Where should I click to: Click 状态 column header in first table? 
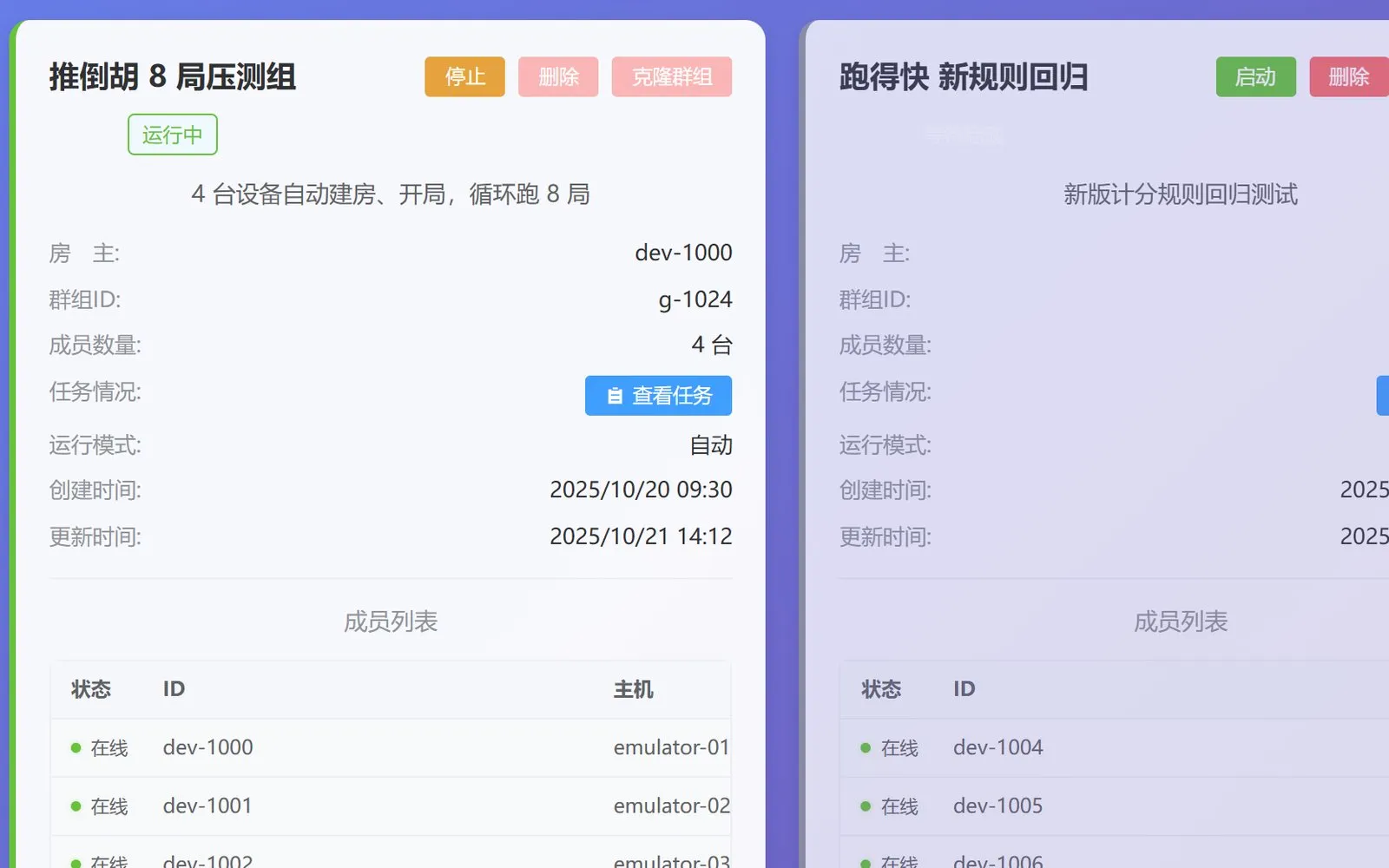91,689
